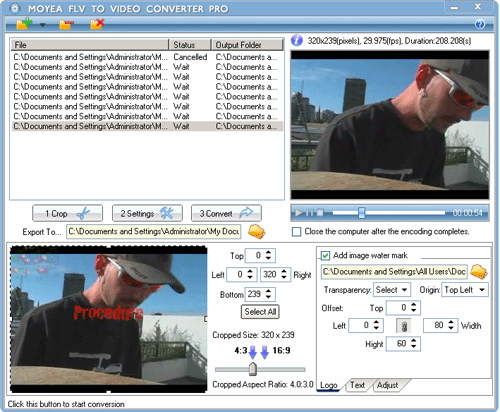The height and width of the screenshot is (412, 500).
Task: Click the remove selected file folder icon
Action: [65, 24]
